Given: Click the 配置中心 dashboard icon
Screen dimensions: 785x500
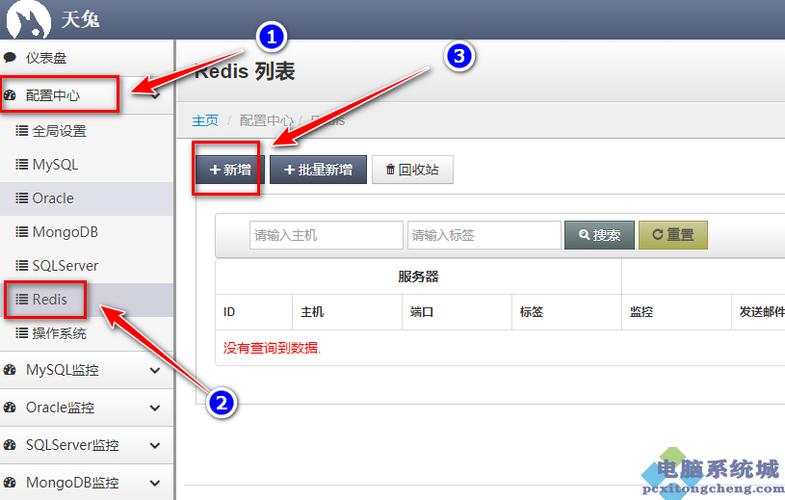Looking at the screenshot, I should point(10,95).
